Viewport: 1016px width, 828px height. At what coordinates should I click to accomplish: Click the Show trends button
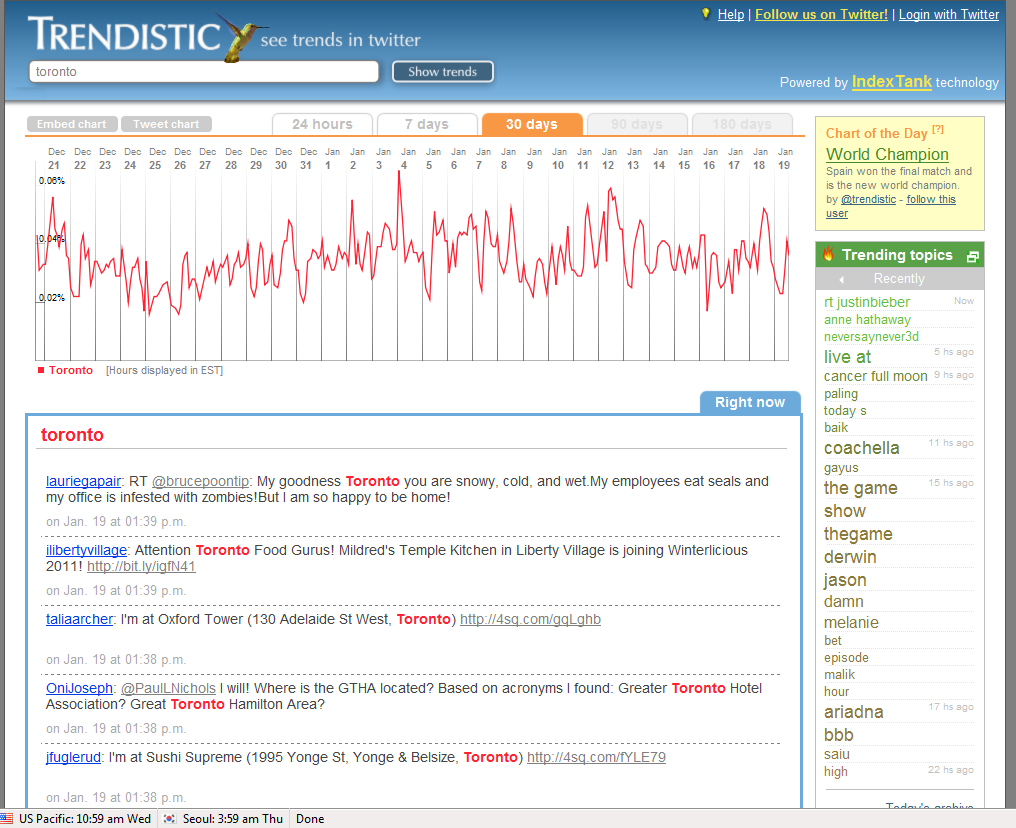[x=443, y=71]
